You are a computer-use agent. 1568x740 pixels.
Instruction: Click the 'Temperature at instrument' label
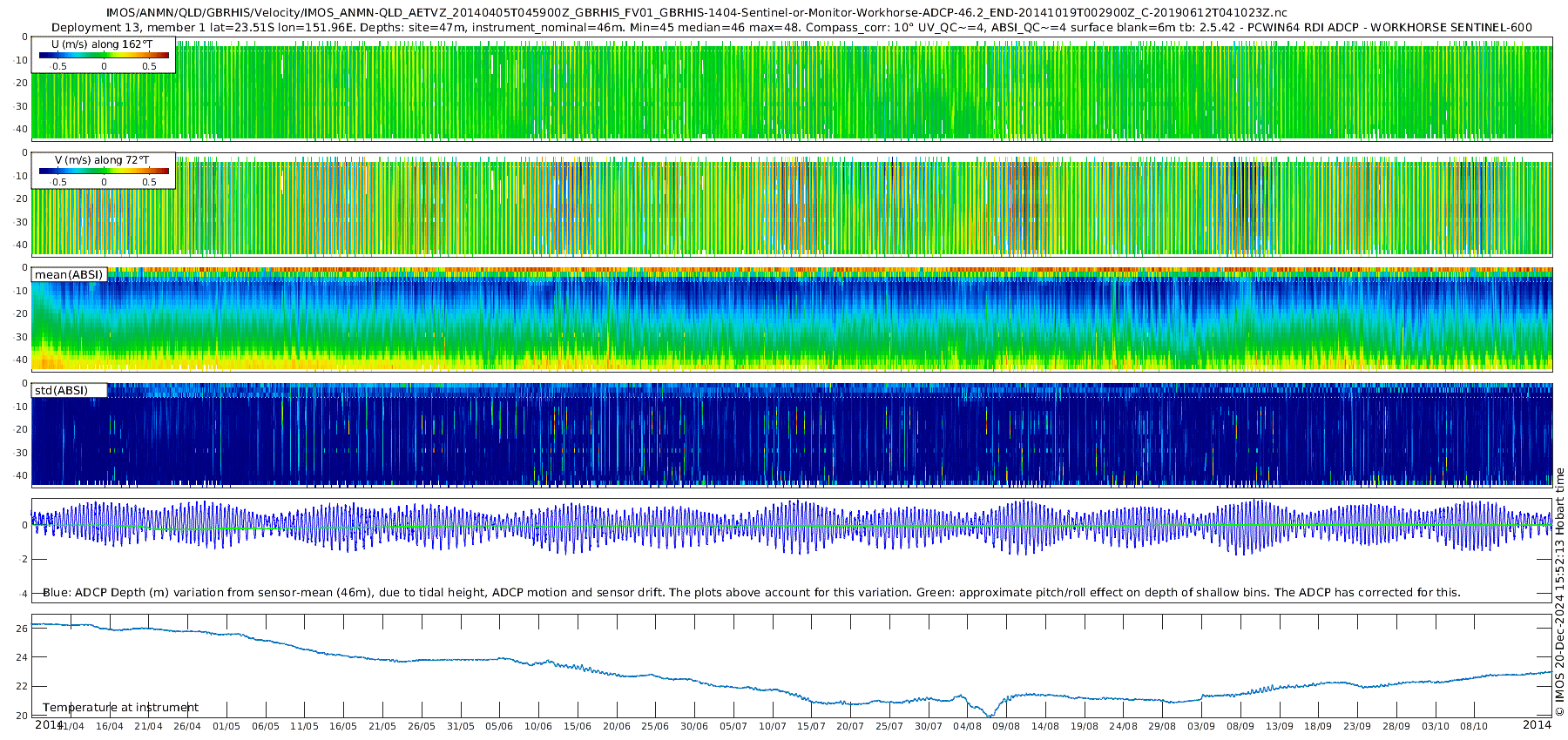point(120,708)
